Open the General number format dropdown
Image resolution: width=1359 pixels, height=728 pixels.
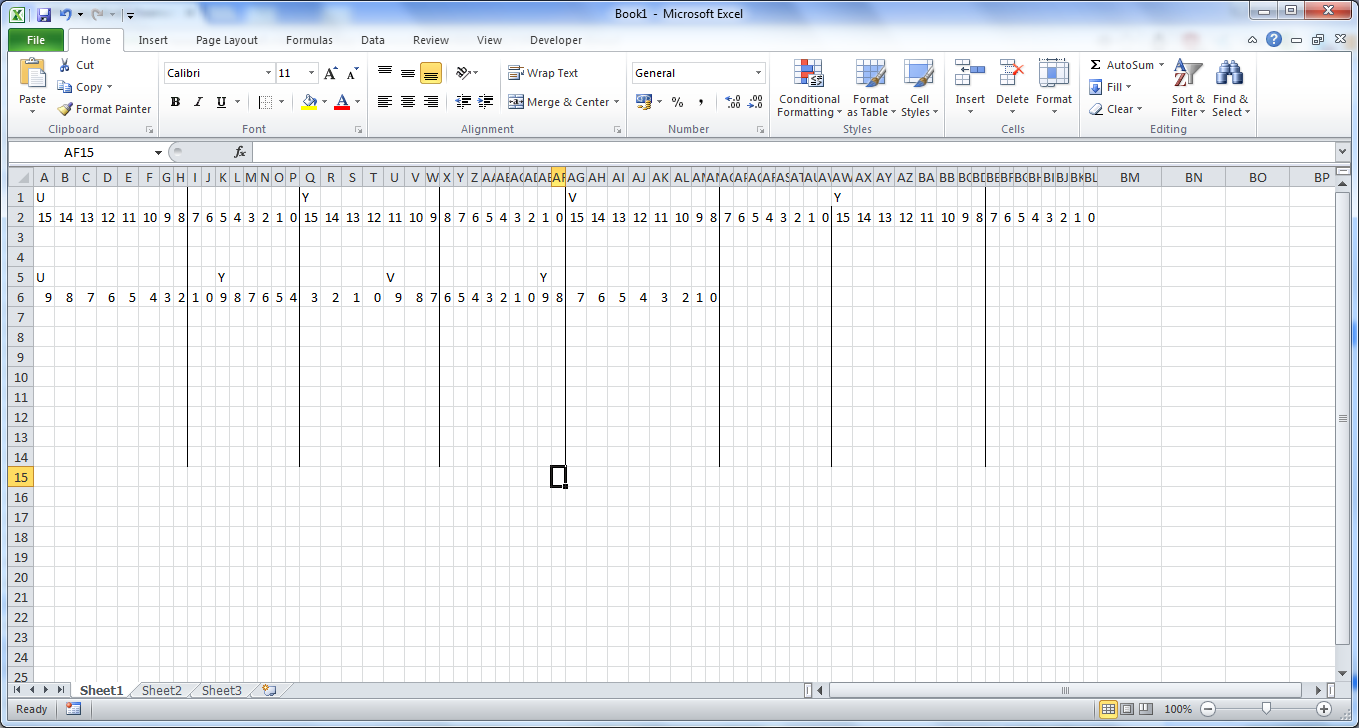[x=758, y=73]
